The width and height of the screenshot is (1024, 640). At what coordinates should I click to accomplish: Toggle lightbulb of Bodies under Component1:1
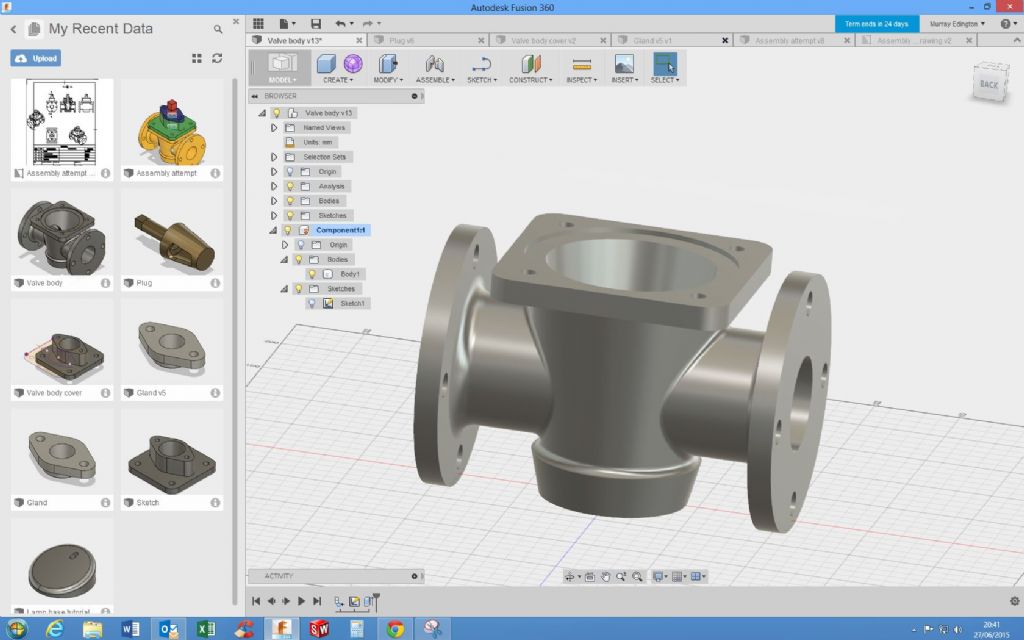(x=298, y=259)
